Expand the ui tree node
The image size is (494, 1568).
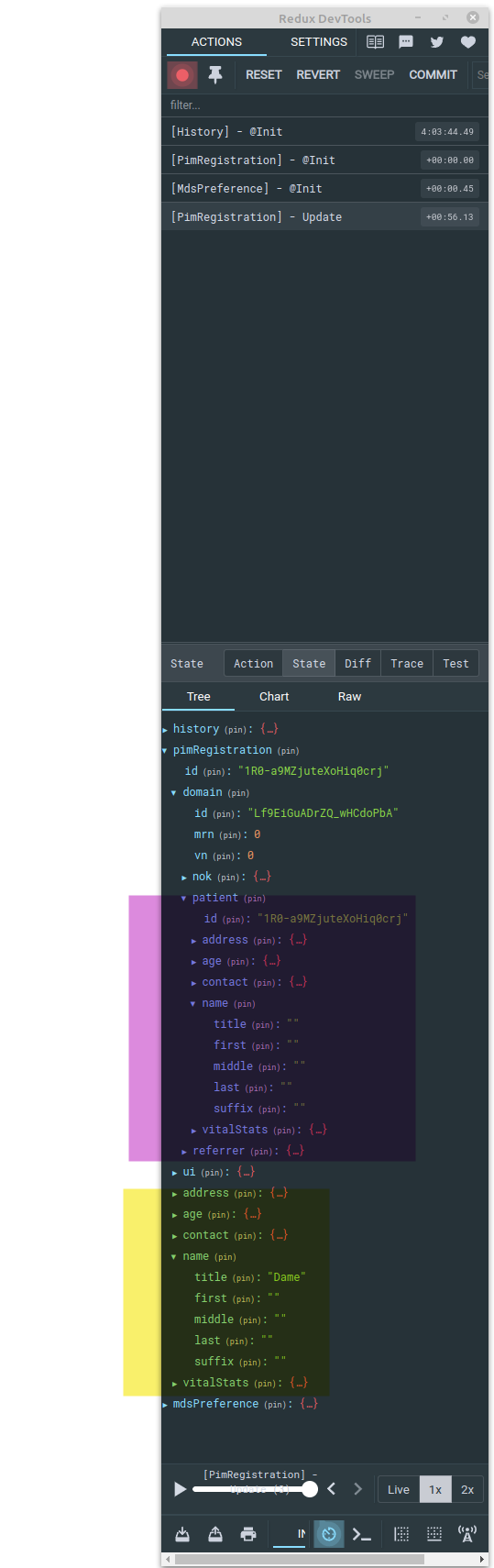coord(174,1173)
